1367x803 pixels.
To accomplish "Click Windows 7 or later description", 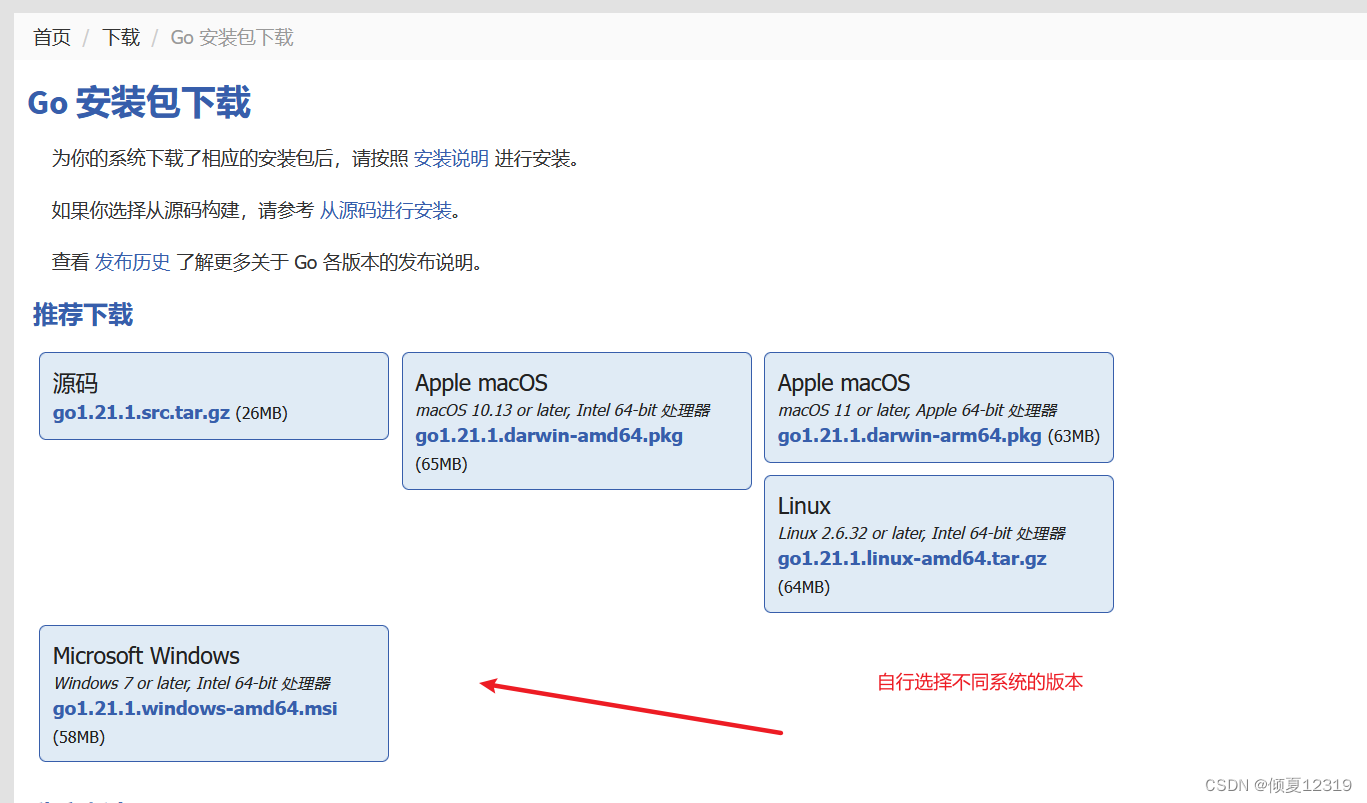I will 191,683.
